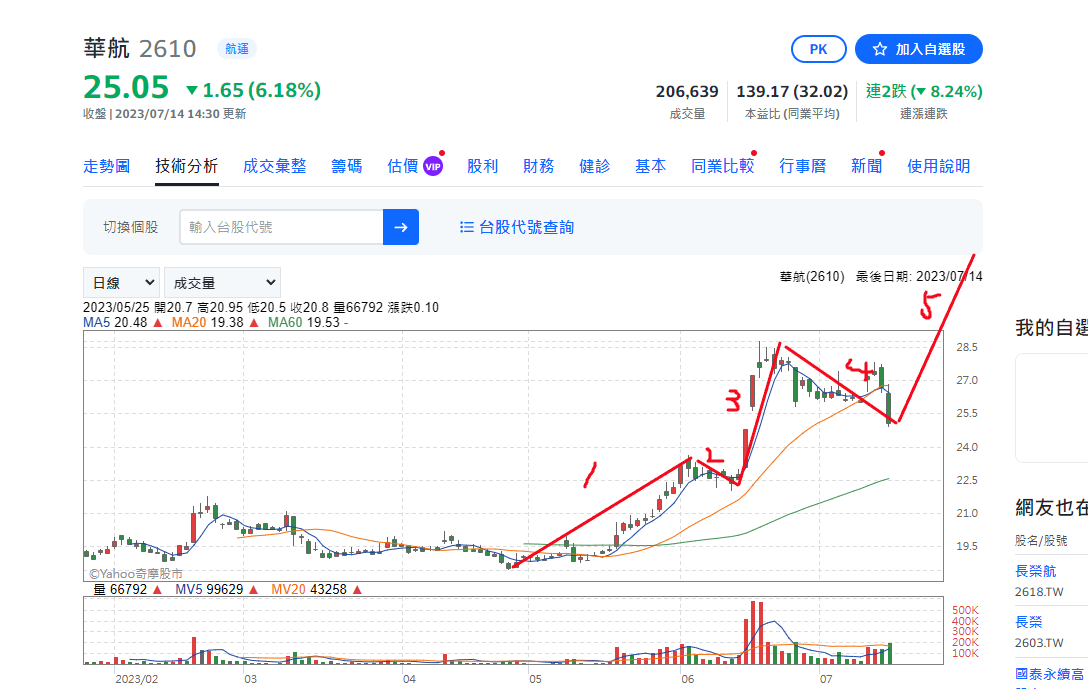Click the 139.17 (32.02) 本益比 value
The width and height of the screenshot is (1088, 689).
(x=792, y=92)
